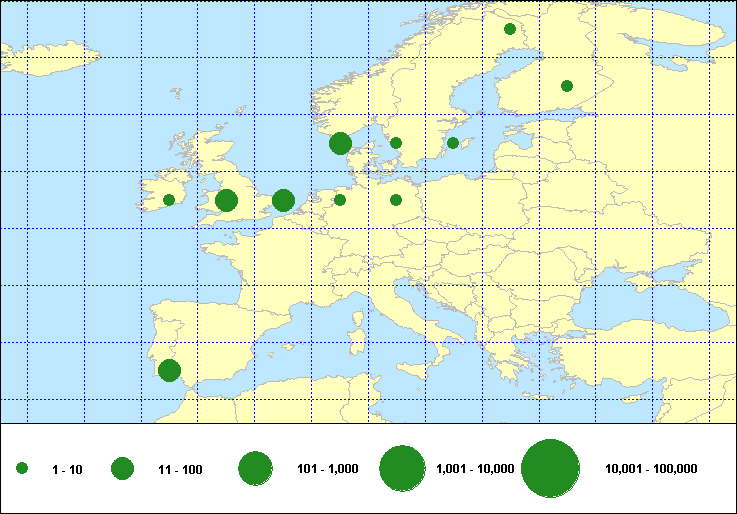Click the largest legend circle for 10,001 - 100,000
This screenshot has height=514, width=737.
pos(551,468)
